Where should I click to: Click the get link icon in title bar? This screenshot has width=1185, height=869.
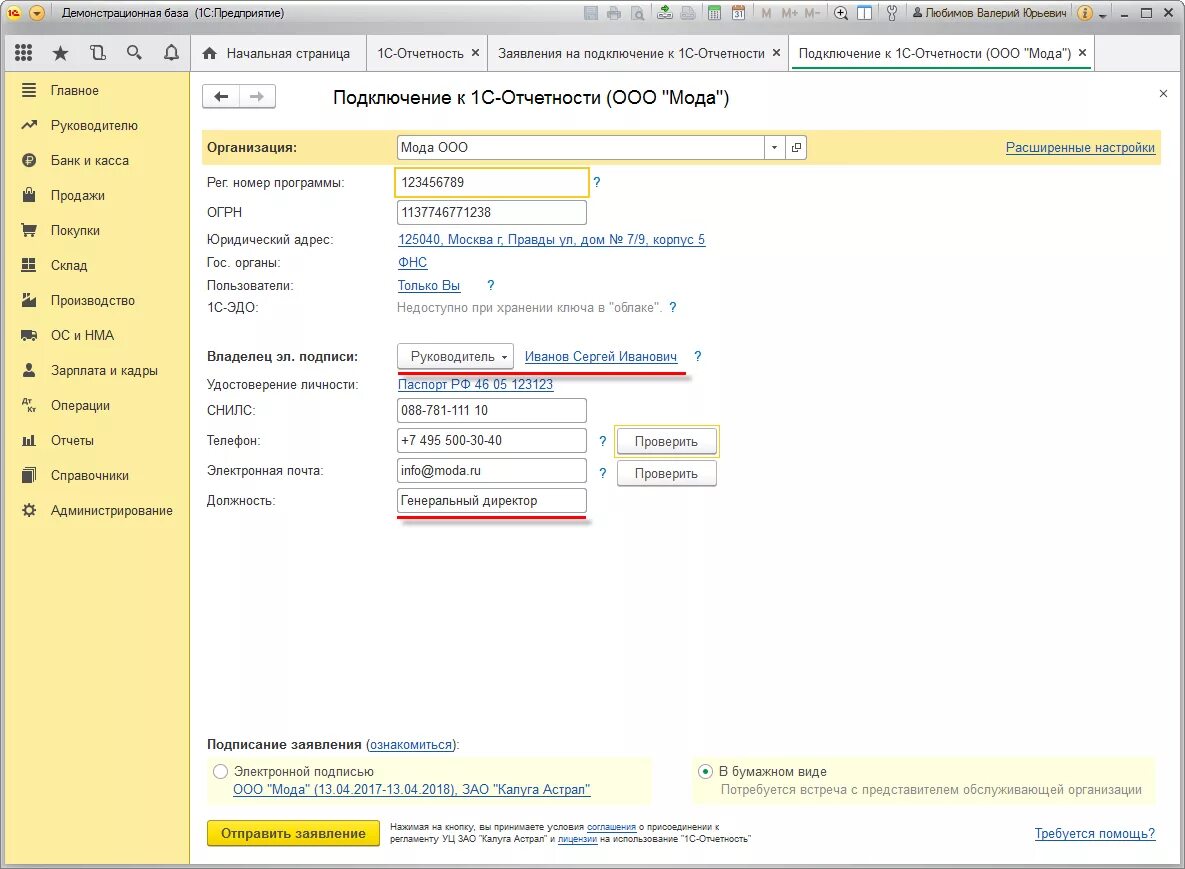coord(664,13)
